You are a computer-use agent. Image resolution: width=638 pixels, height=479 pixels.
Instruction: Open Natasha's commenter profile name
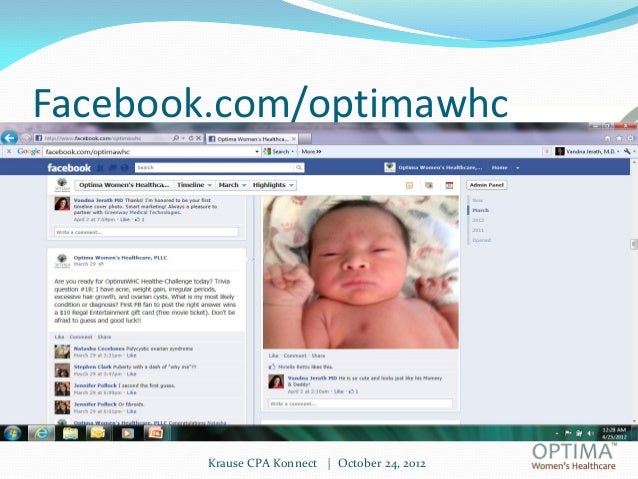pos(99,349)
